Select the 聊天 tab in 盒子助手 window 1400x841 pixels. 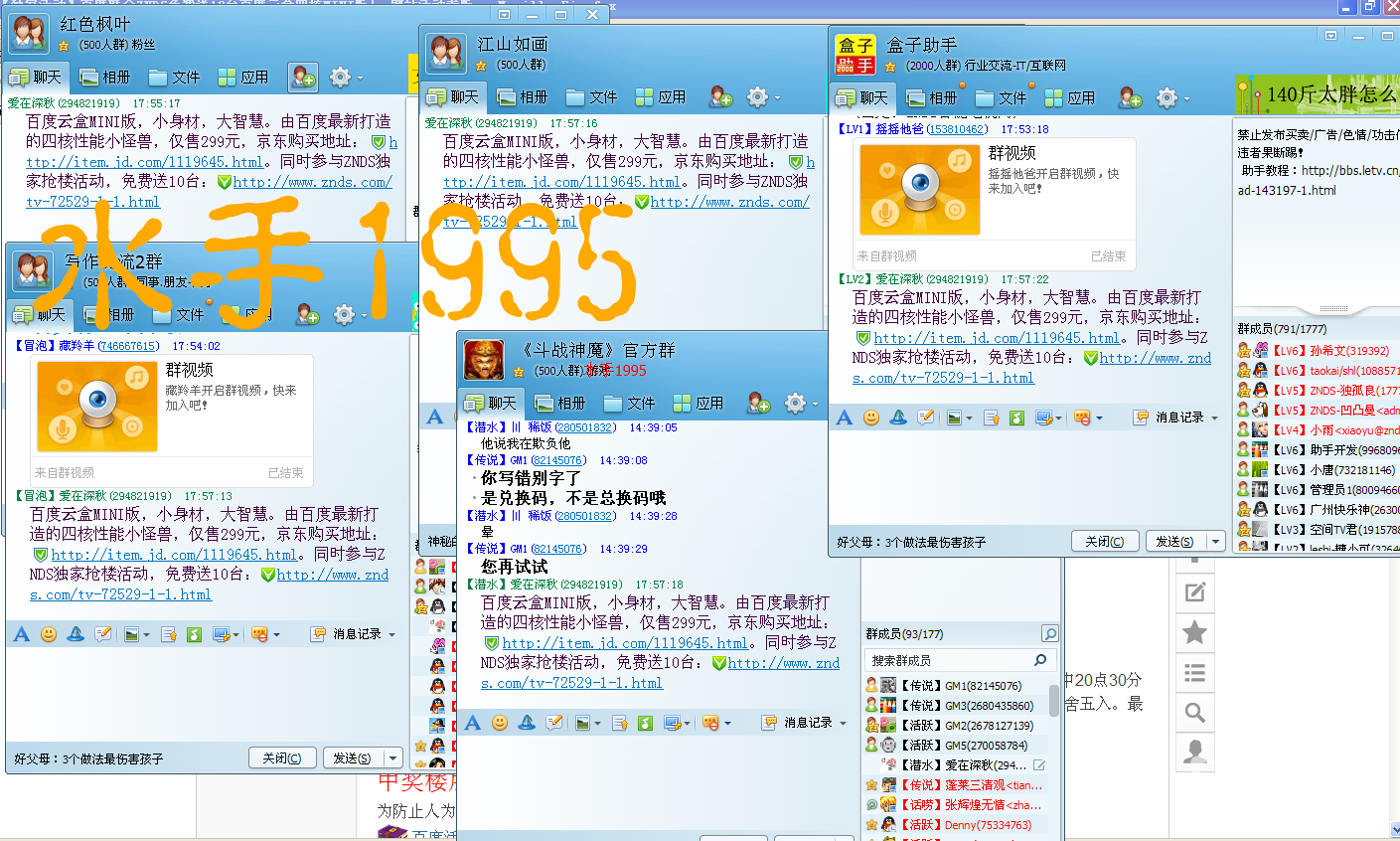(x=862, y=97)
